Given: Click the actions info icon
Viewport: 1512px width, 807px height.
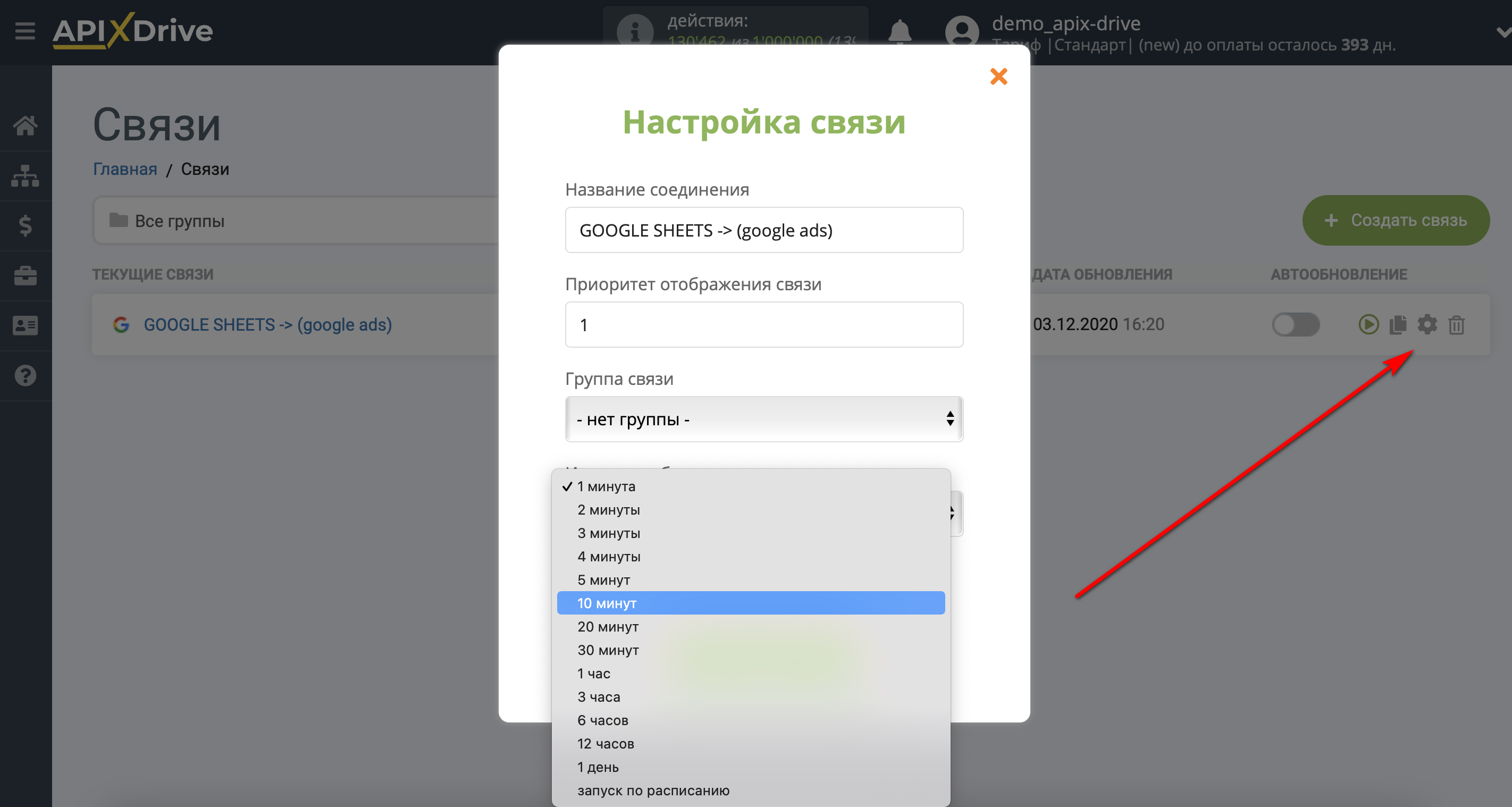Looking at the screenshot, I should tap(634, 32).
